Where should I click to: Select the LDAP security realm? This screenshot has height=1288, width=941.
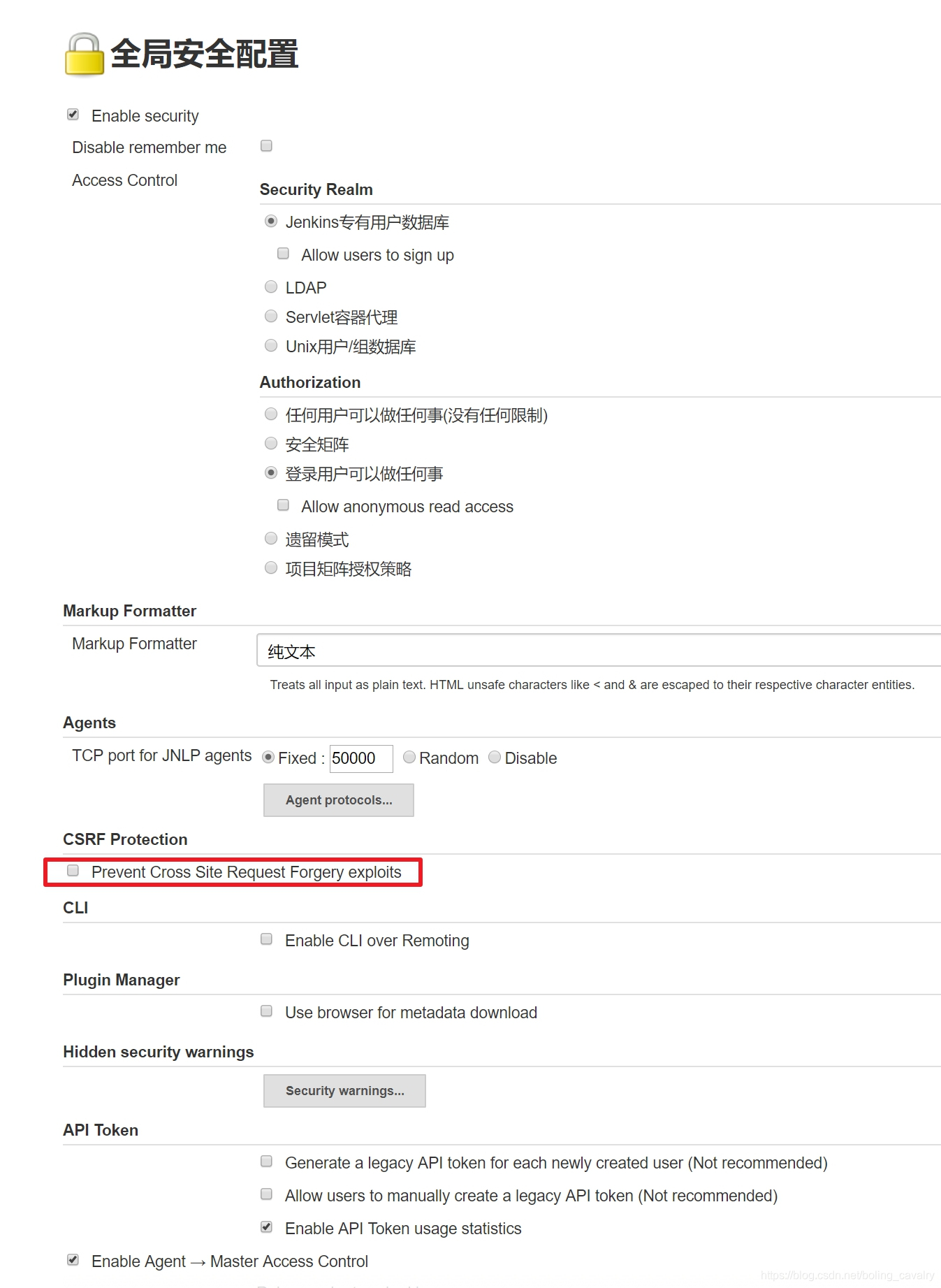pos(271,287)
